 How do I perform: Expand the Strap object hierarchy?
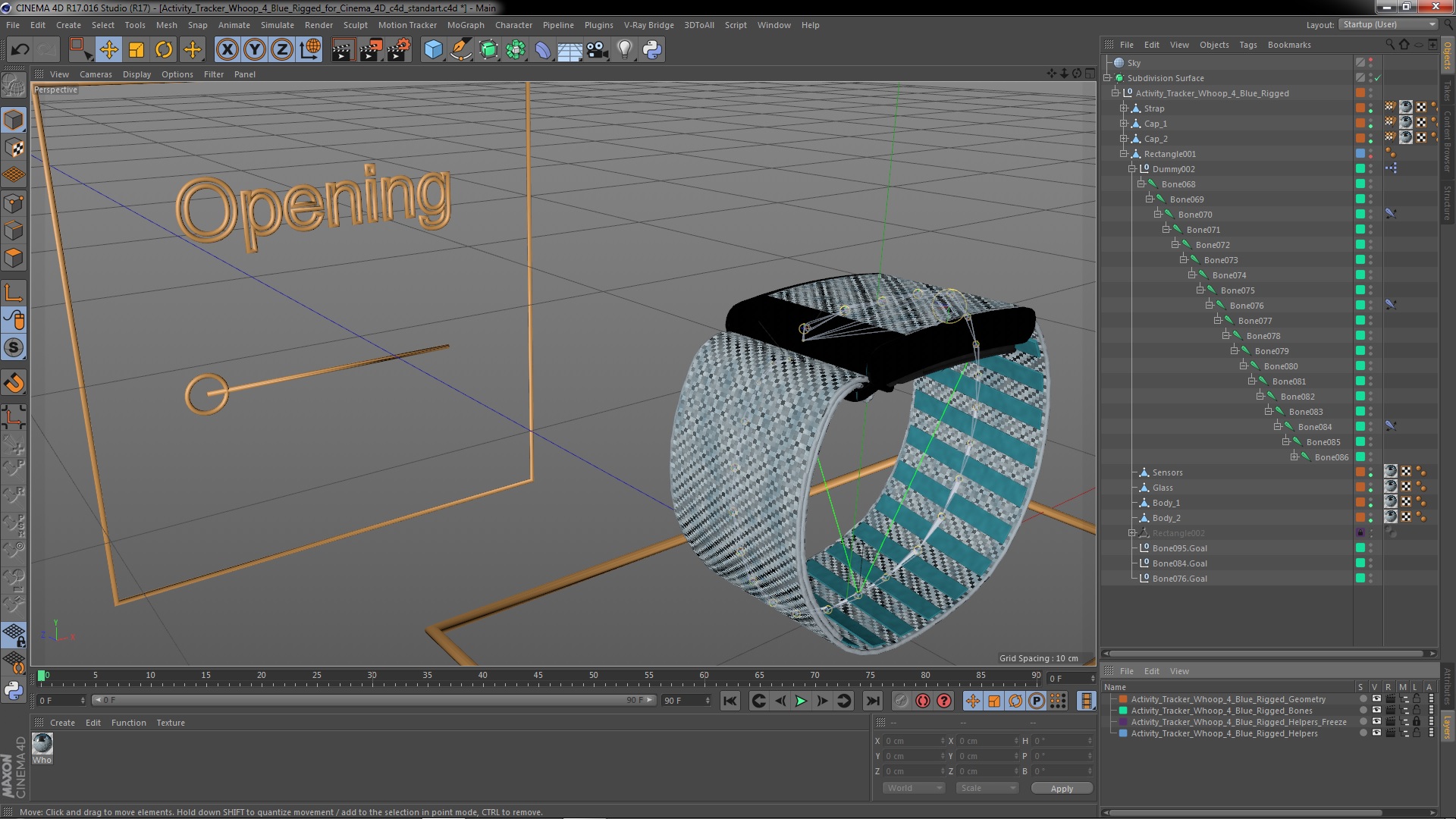tap(1124, 108)
